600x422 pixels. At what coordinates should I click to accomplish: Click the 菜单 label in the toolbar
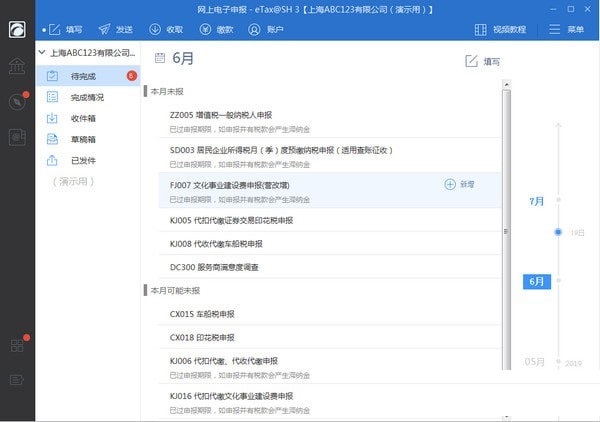[x=576, y=29]
